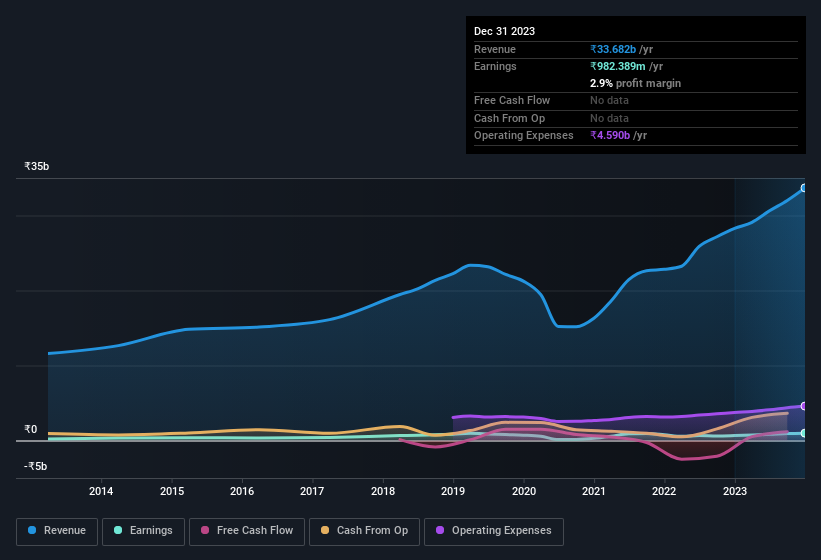Image resolution: width=821 pixels, height=560 pixels.
Task: Toggle the Revenue series in legend
Action: point(57,530)
